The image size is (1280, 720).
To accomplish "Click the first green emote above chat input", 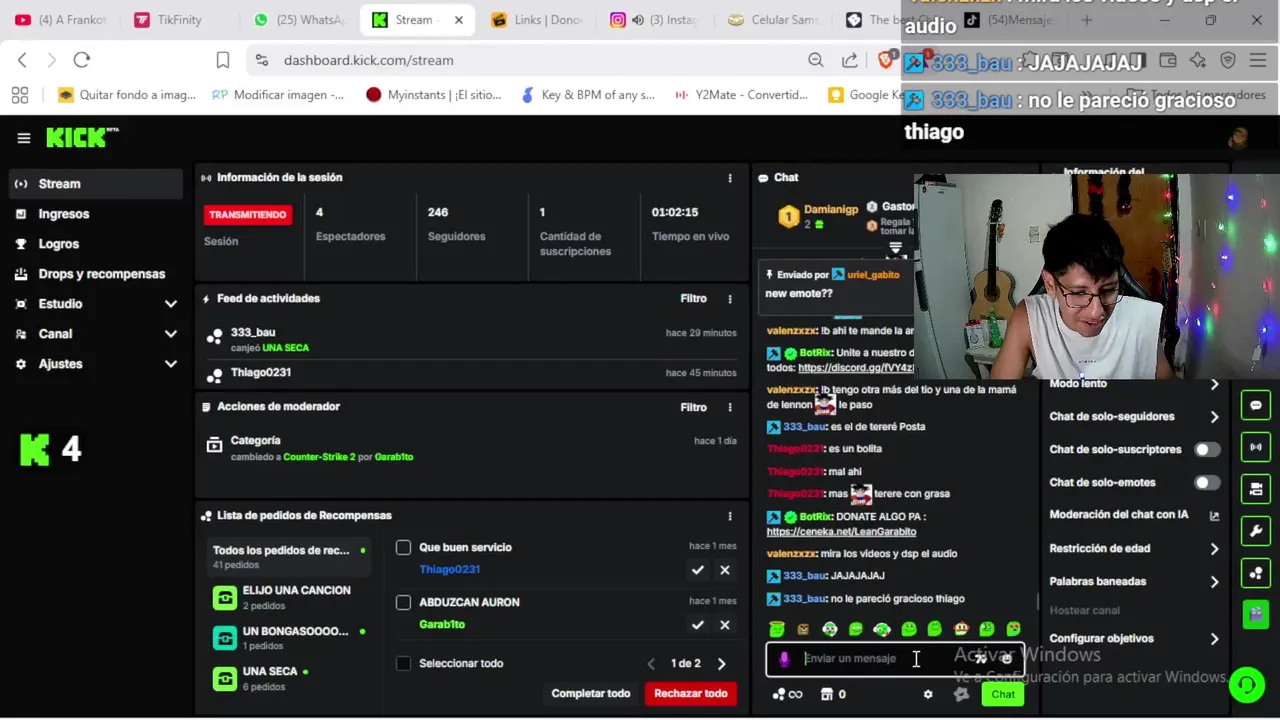I will point(777,629).
